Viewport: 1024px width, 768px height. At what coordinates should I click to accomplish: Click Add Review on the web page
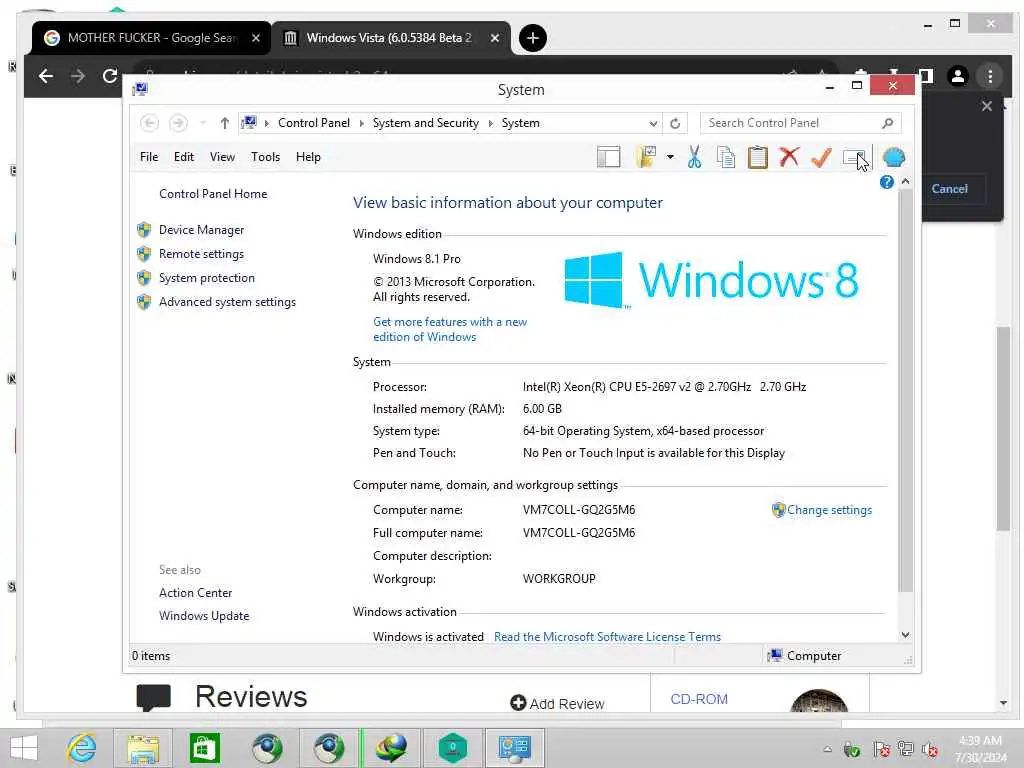557,703
